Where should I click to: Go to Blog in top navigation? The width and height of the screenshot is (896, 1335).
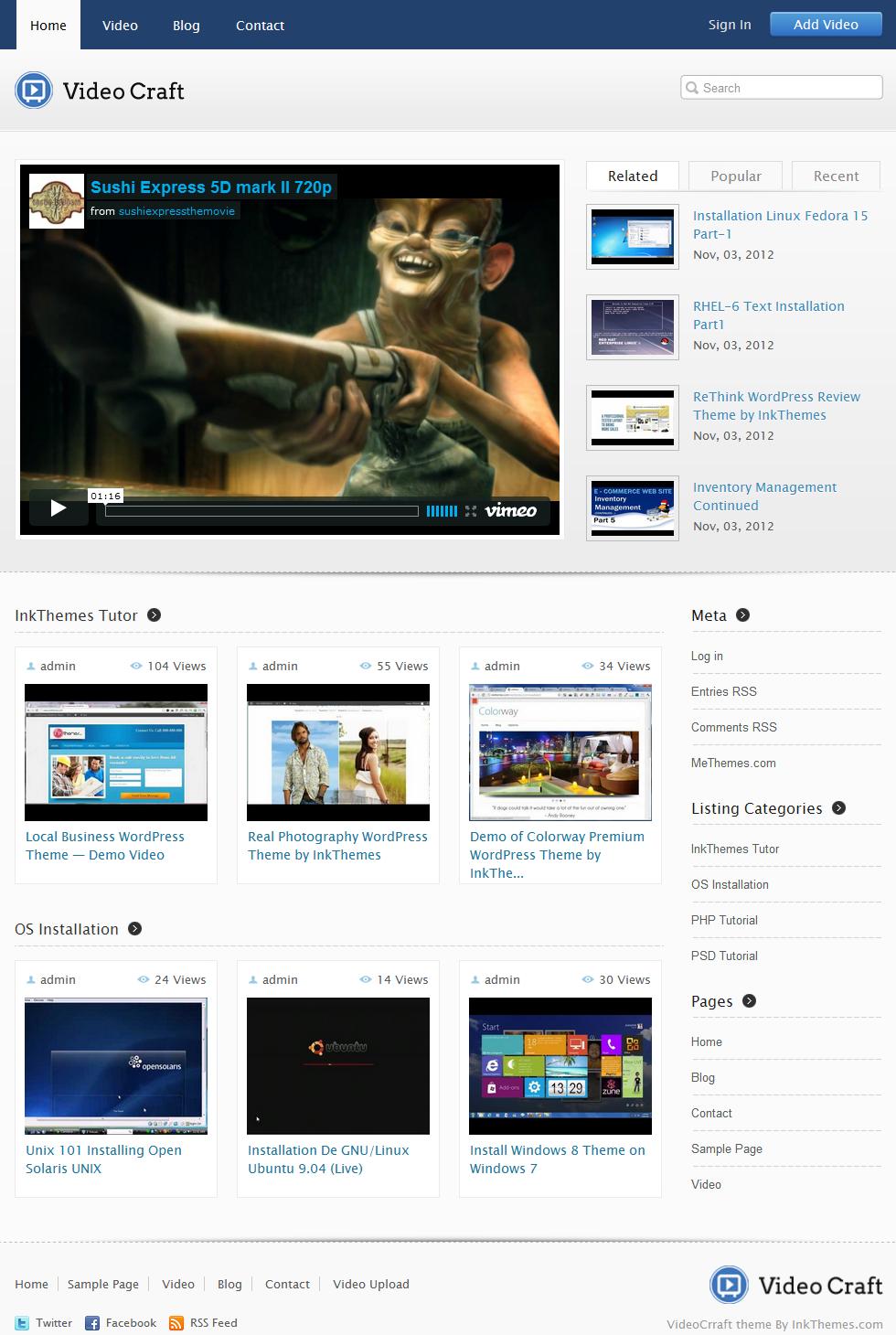[187, 25]
